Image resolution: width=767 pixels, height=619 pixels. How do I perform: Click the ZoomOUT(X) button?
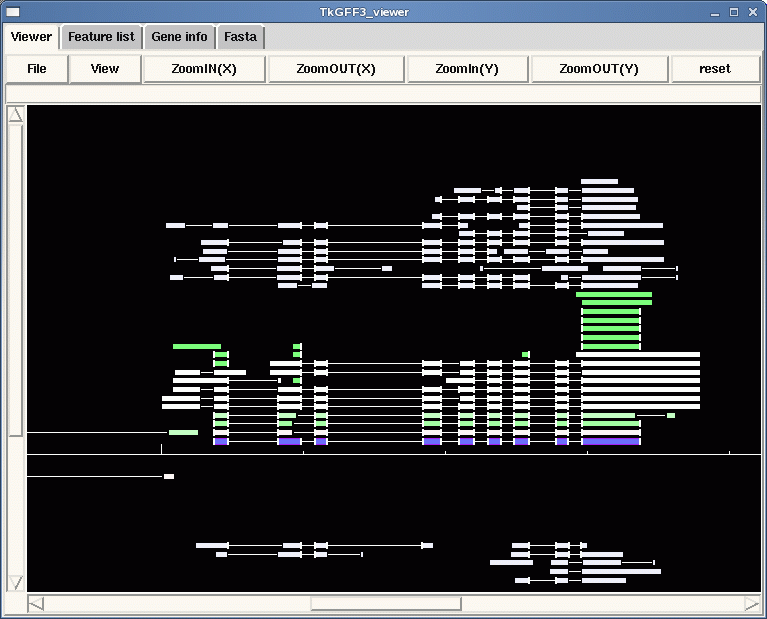[336, 69]
